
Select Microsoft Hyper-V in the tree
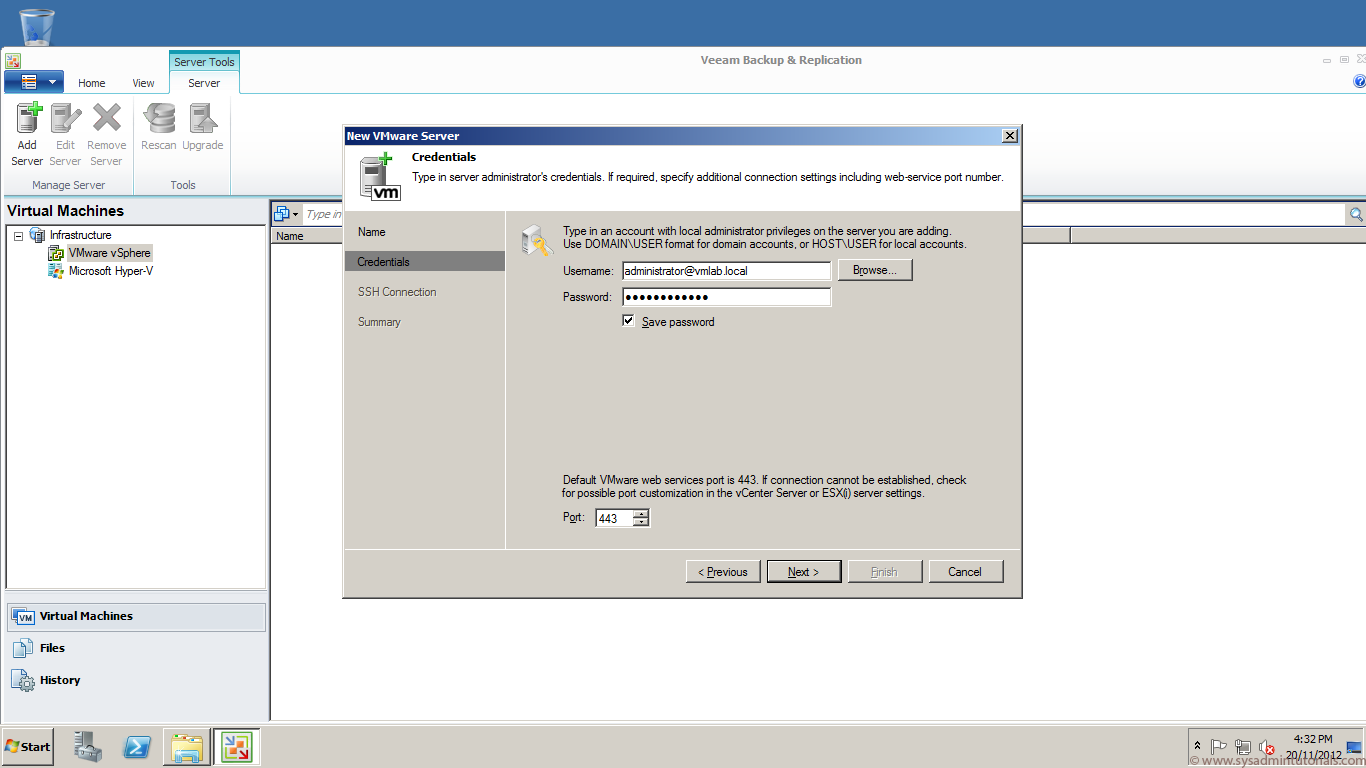[110, 271]
